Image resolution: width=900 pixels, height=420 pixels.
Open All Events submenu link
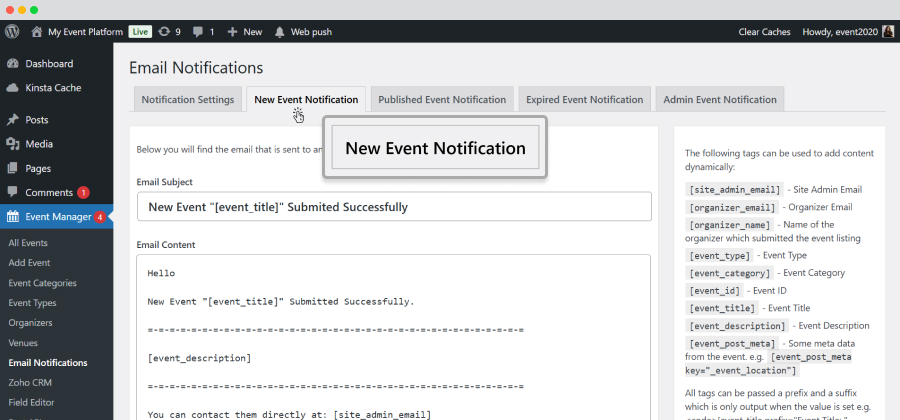[x=28, y=243]
